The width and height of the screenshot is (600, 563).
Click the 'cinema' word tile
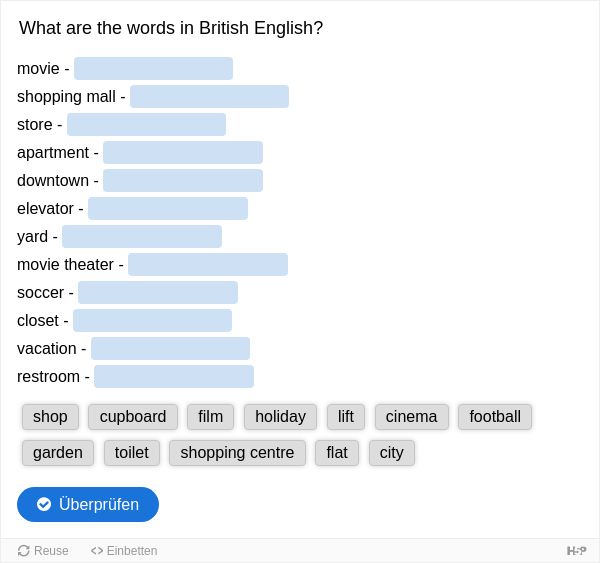pyautogui.click(x=411, y=416)
